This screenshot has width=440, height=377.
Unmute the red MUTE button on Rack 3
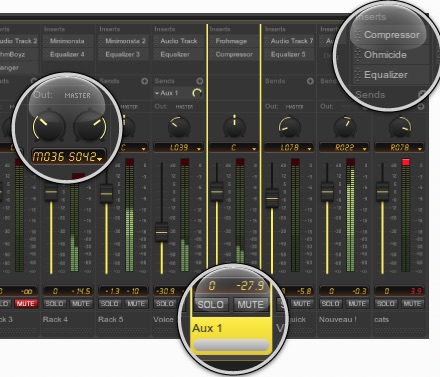(26, 304)
